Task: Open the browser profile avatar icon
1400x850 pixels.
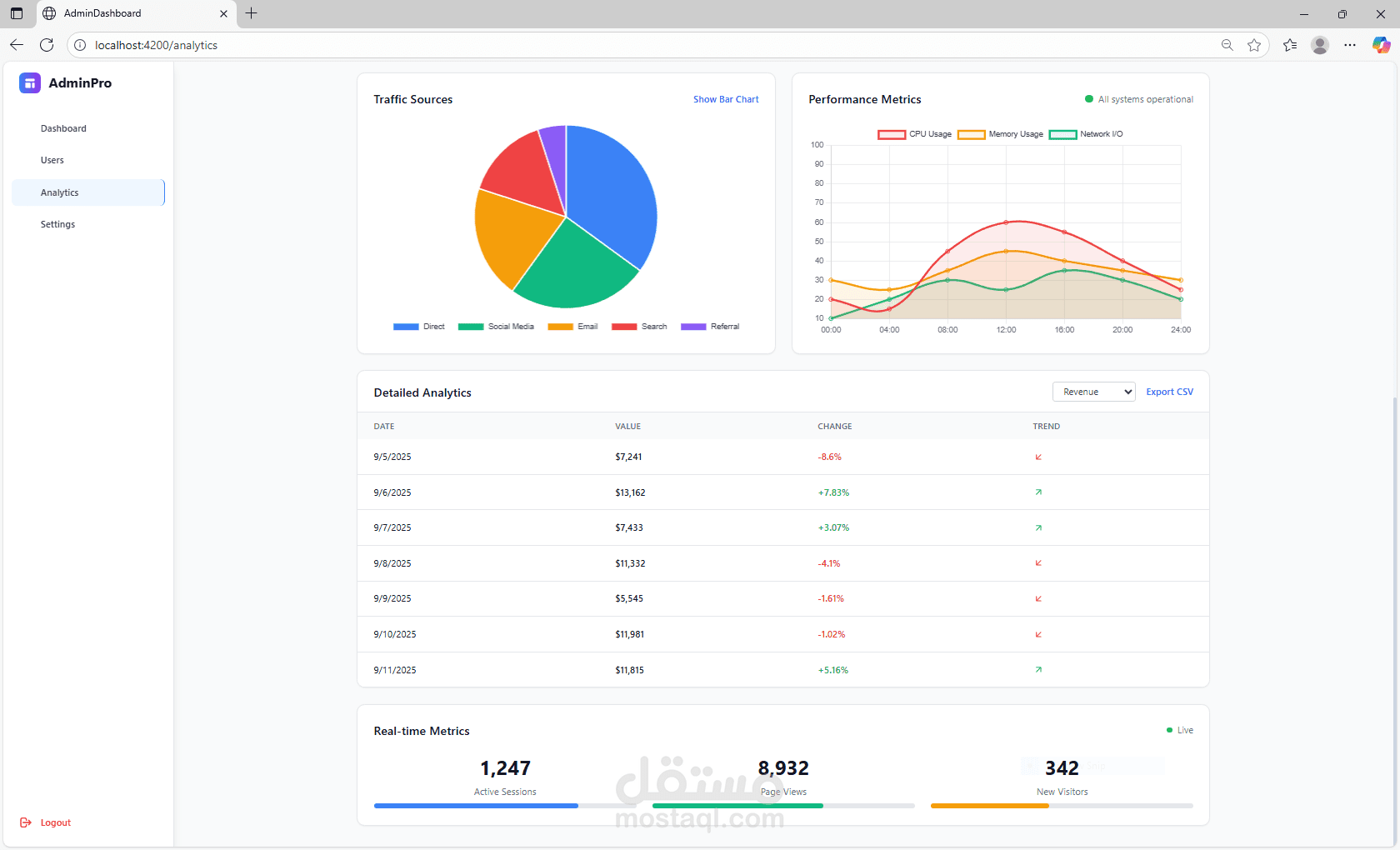Action: click(x=1319, y=45)
